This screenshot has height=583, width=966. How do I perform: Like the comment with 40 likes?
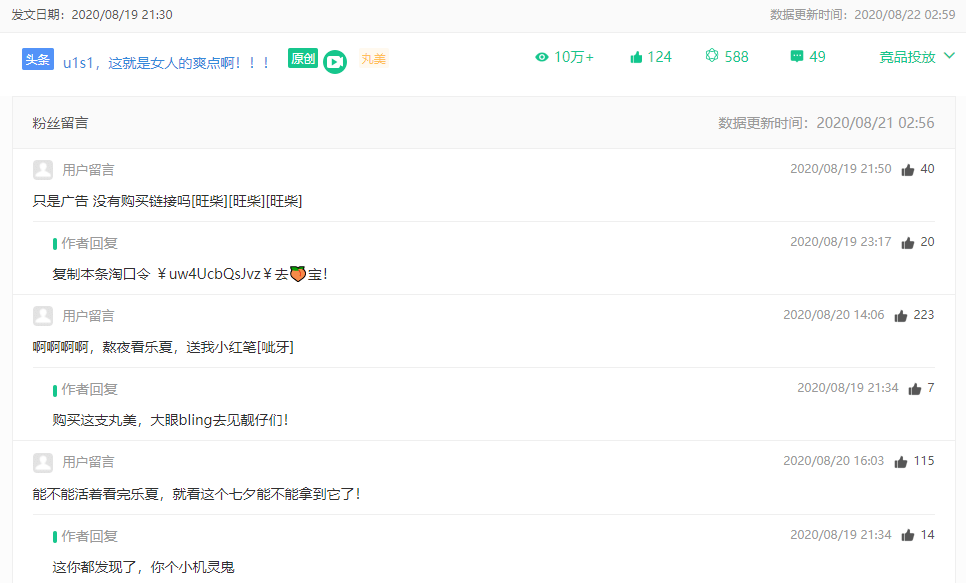(x=907, y=170)
